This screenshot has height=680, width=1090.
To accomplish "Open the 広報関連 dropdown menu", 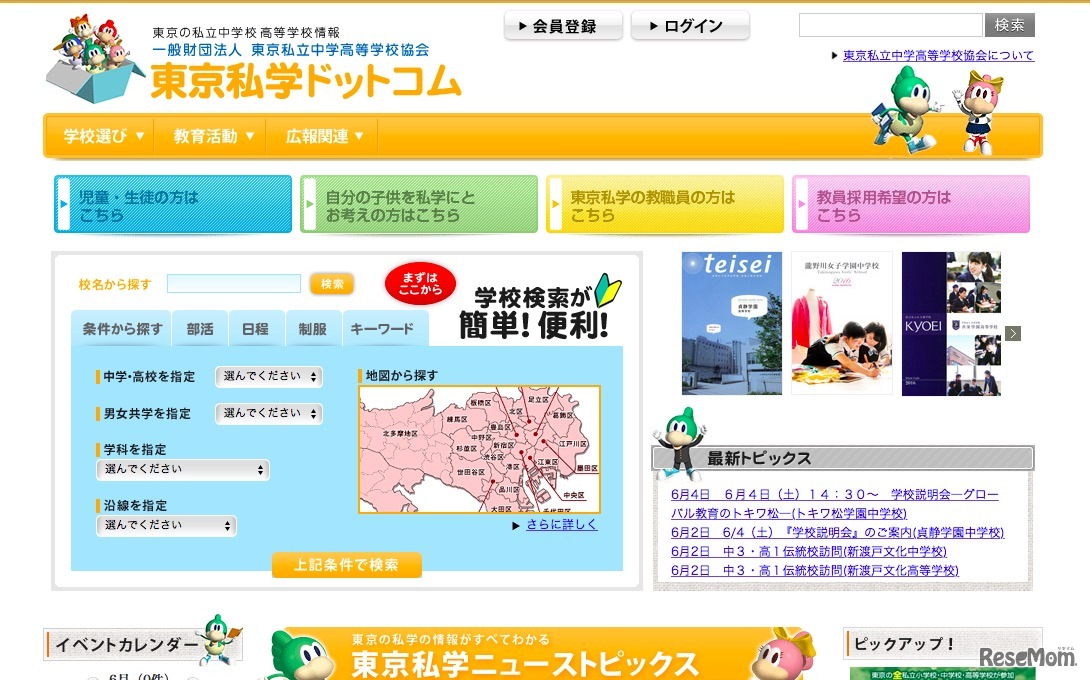I will point(324,136).
